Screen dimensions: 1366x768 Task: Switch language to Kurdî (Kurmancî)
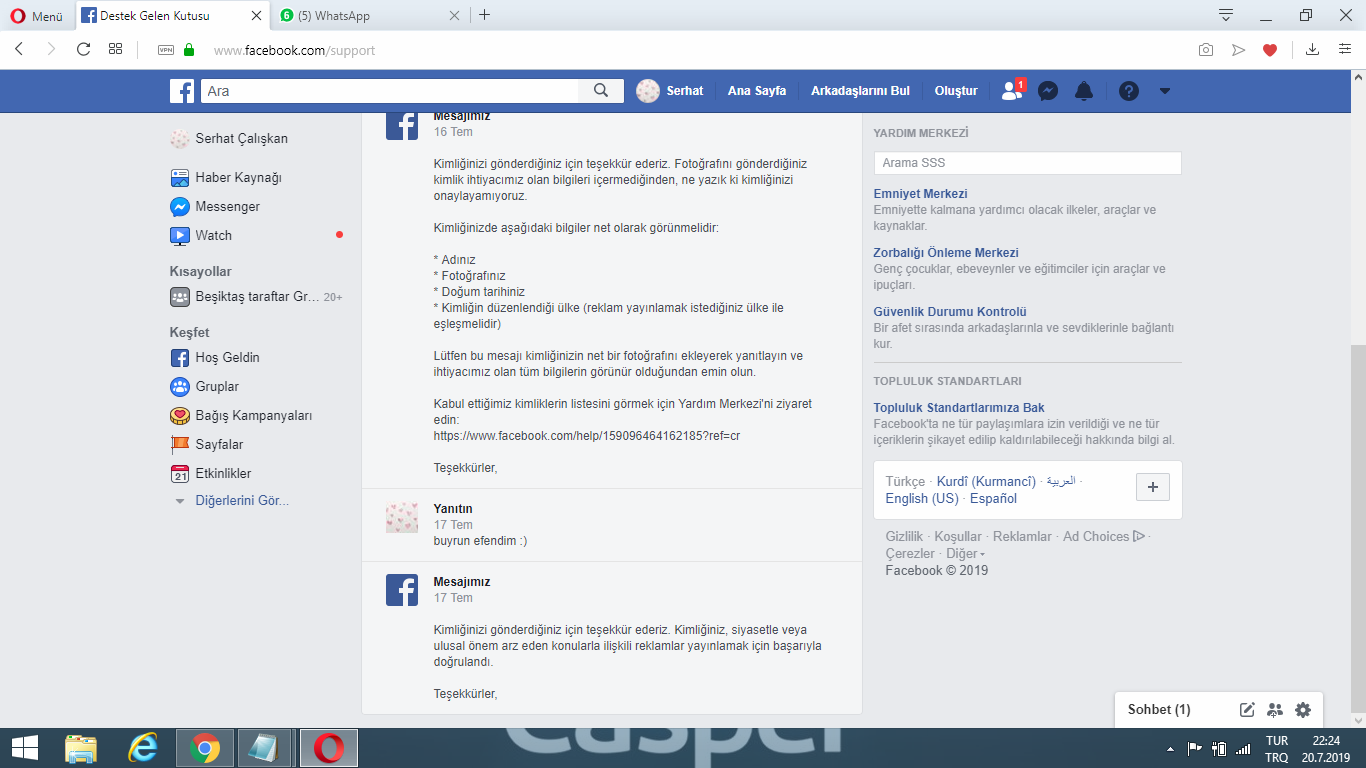pos(986,482)
